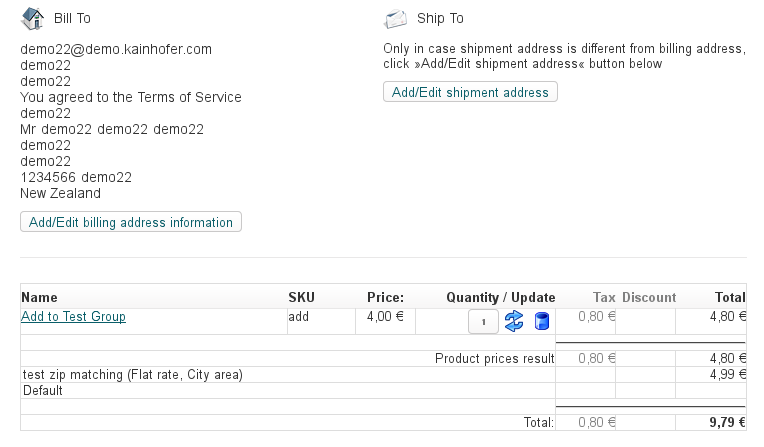This screenshot has height=447, width=764.
Task: Click the Ship To envelope icon
Action: point(396,18)
